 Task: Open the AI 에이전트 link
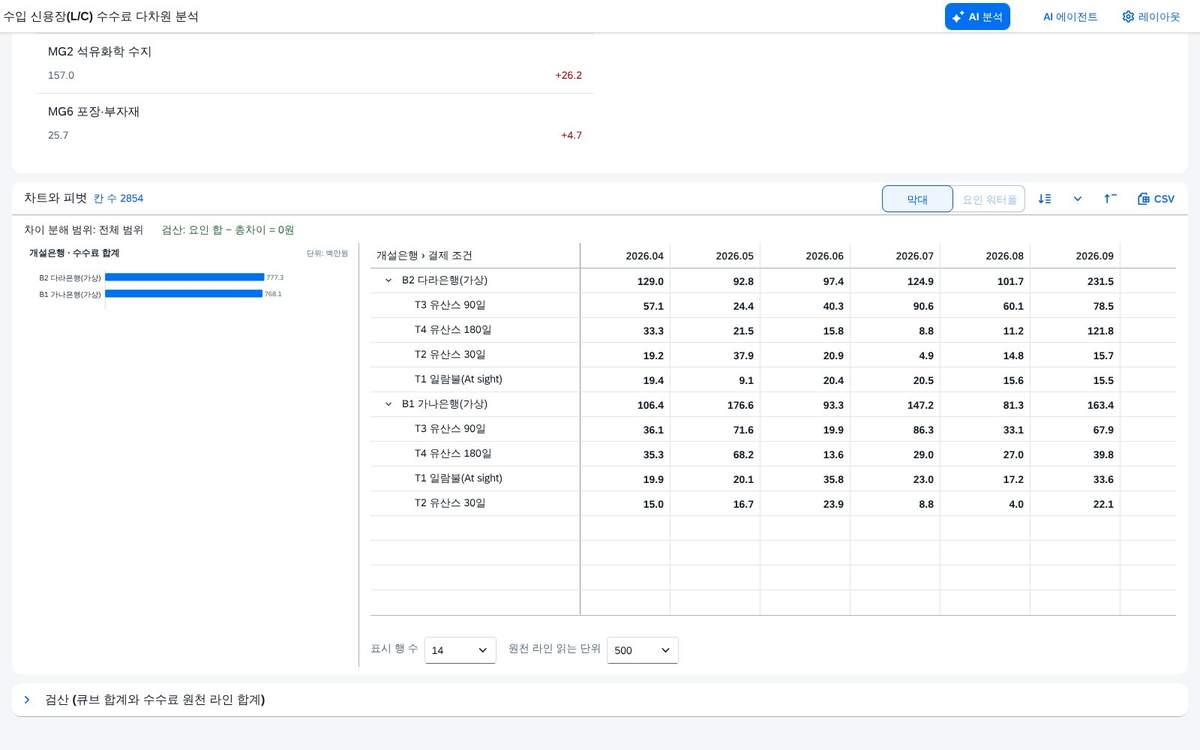[1070, 16]
